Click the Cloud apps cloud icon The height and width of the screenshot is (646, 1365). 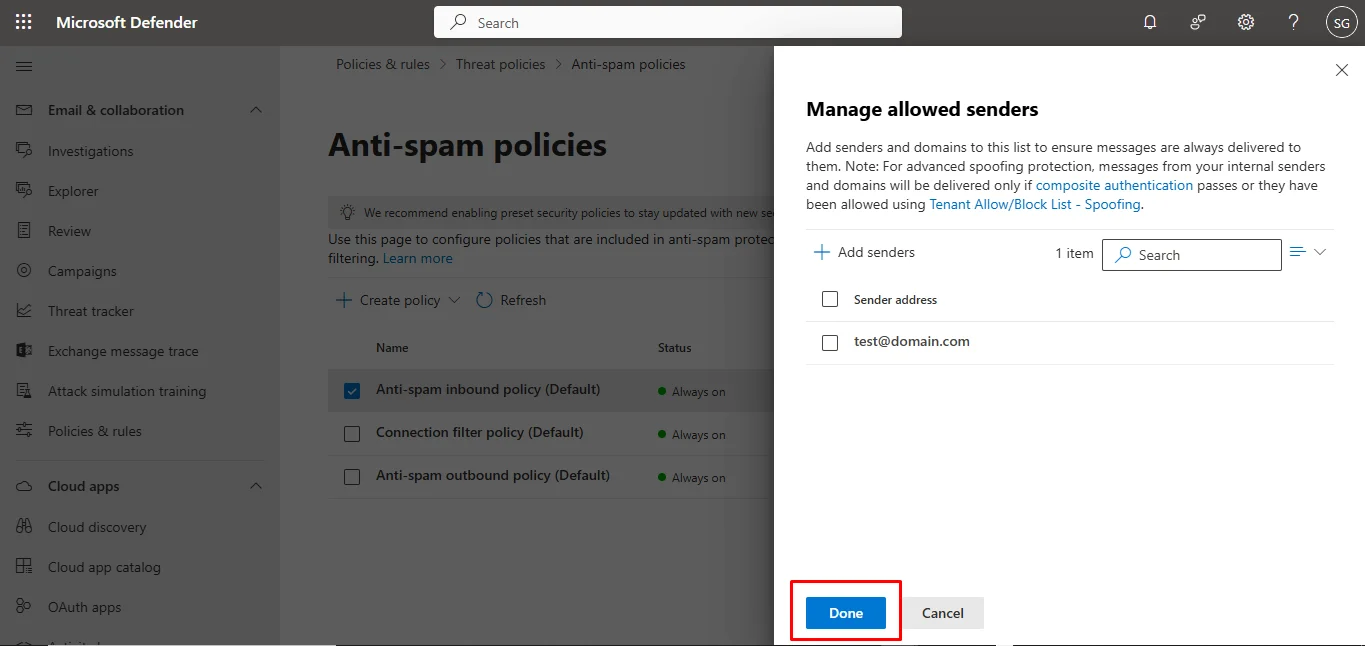coord(25,486)
